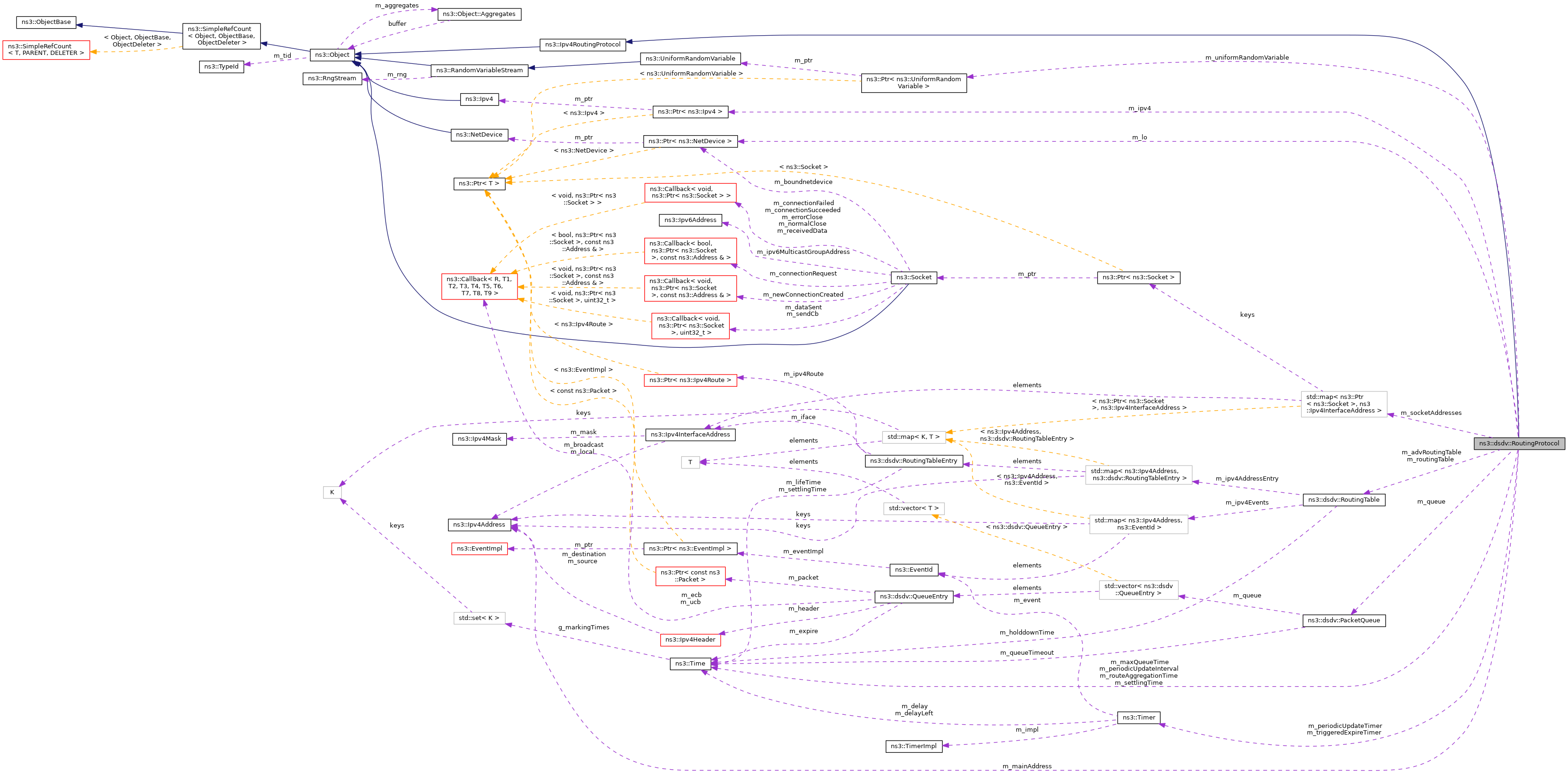
Task: Click the ns3::Ptr< ns3::Socket > node
Action: tap(1138, 277)
